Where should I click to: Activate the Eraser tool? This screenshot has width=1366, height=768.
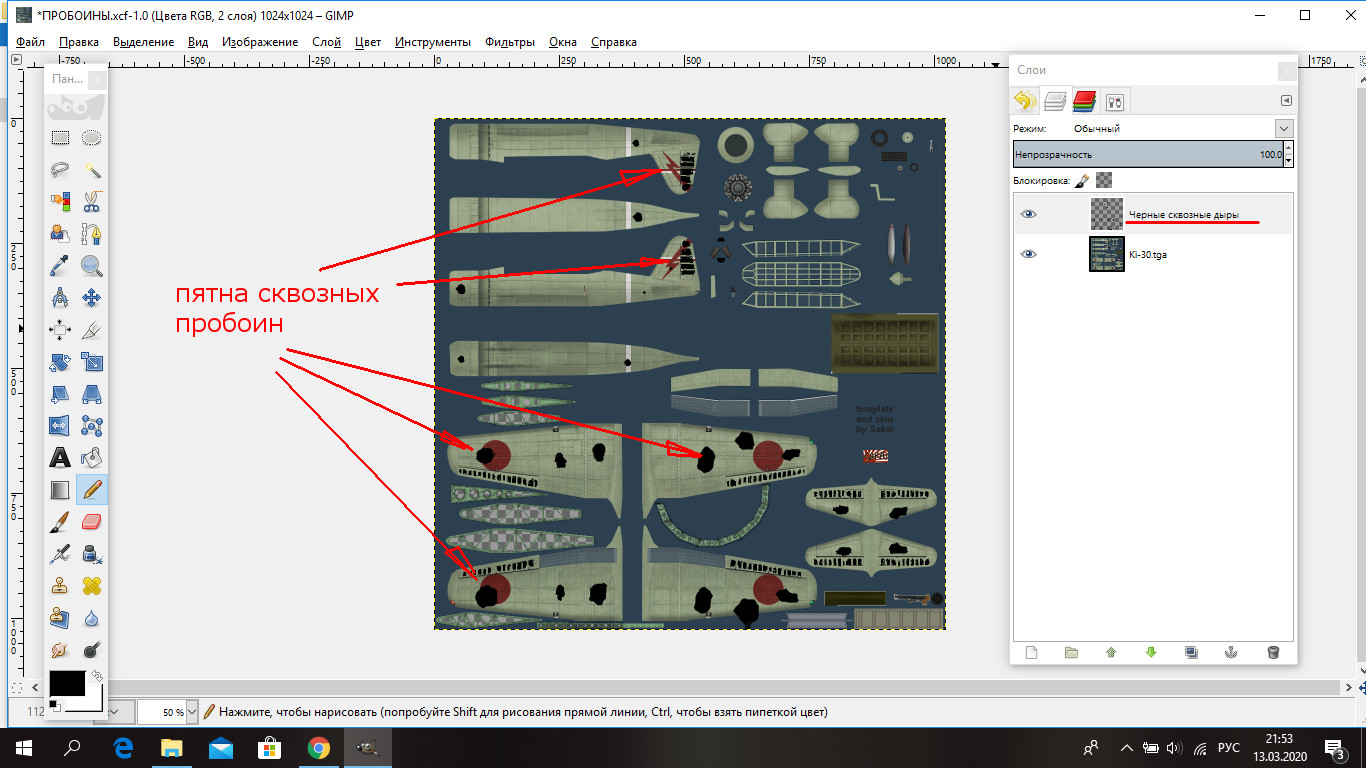pos(92,522)
